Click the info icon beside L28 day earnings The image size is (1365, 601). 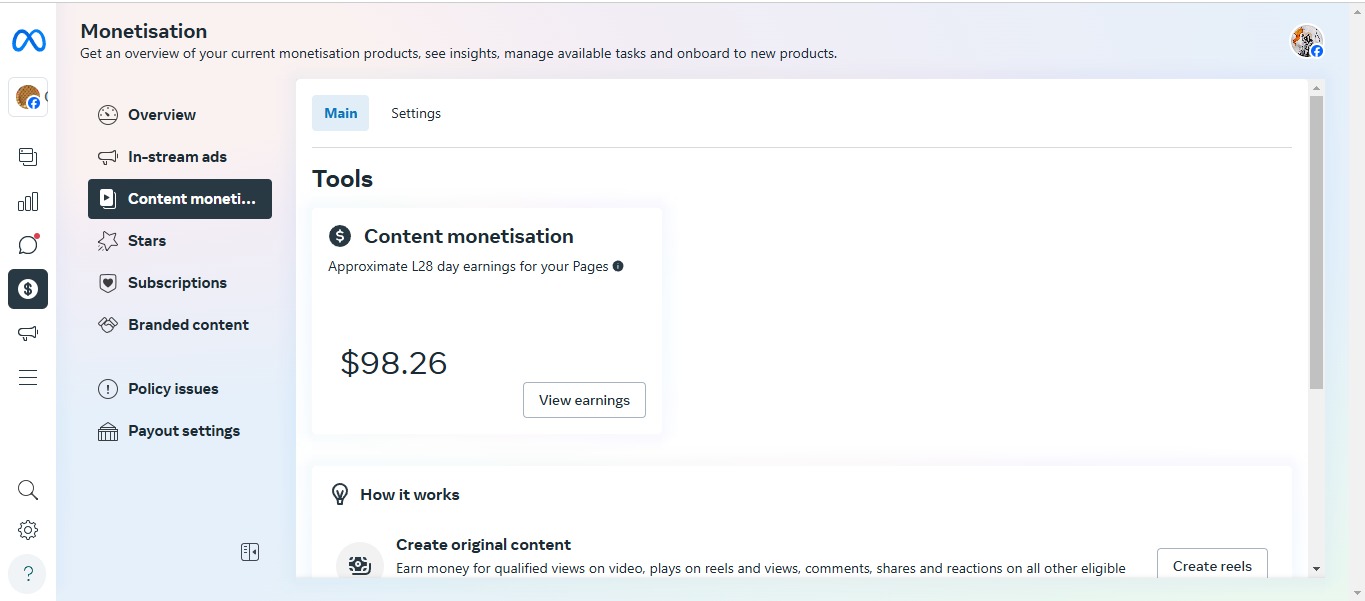tap(617, 266)
